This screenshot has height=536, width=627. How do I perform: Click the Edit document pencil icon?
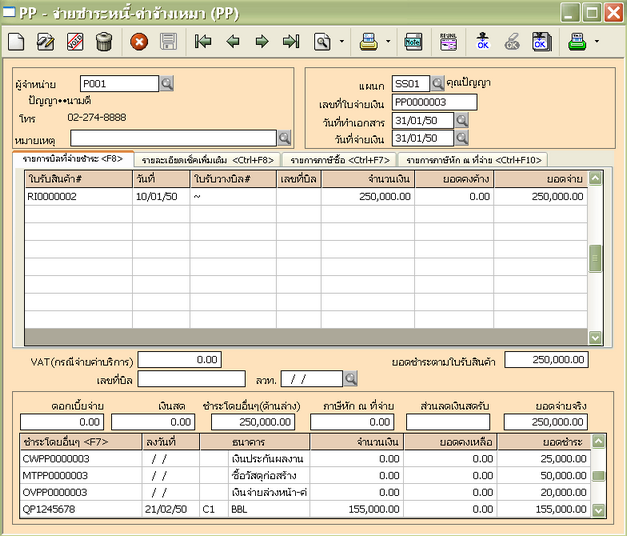pyautogui.click(x=45, y=42)
